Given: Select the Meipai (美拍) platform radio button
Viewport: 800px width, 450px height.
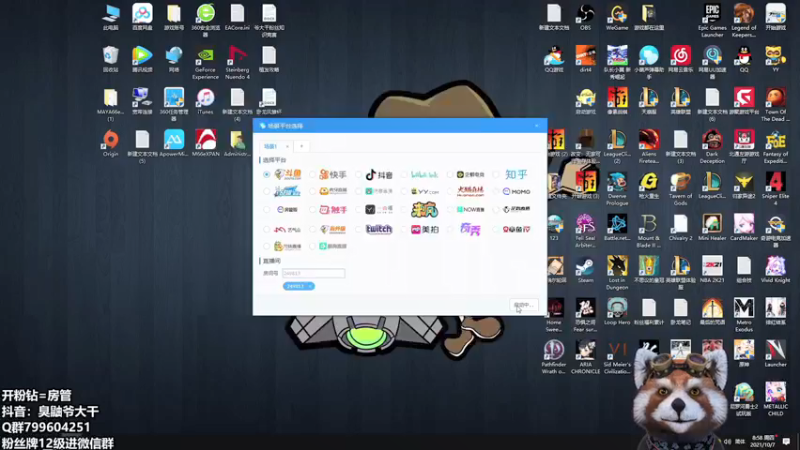Looking at the screenshot, I should (x=404, y=230).
